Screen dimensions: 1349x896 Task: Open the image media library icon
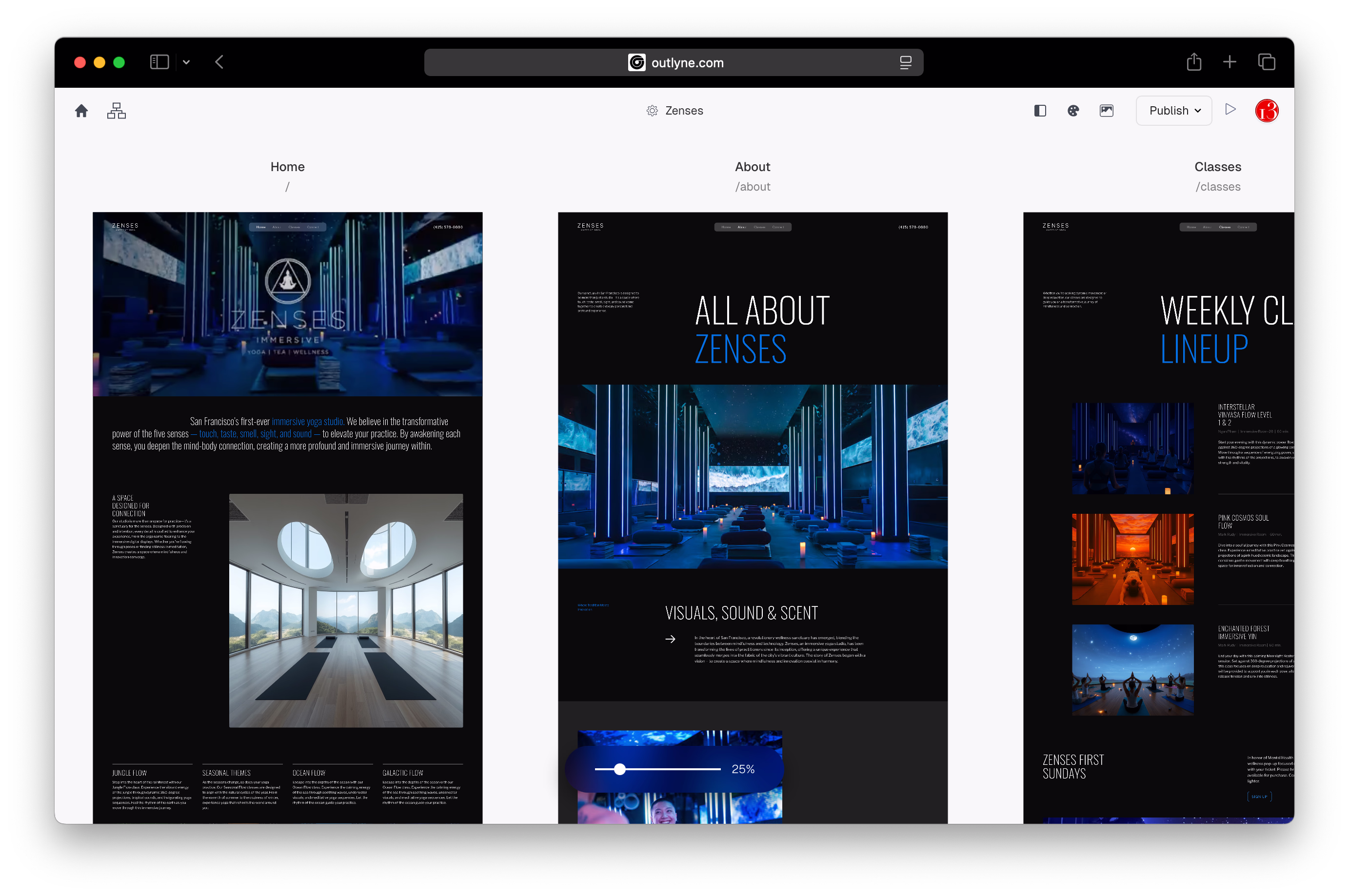(x=1106, y=110)
